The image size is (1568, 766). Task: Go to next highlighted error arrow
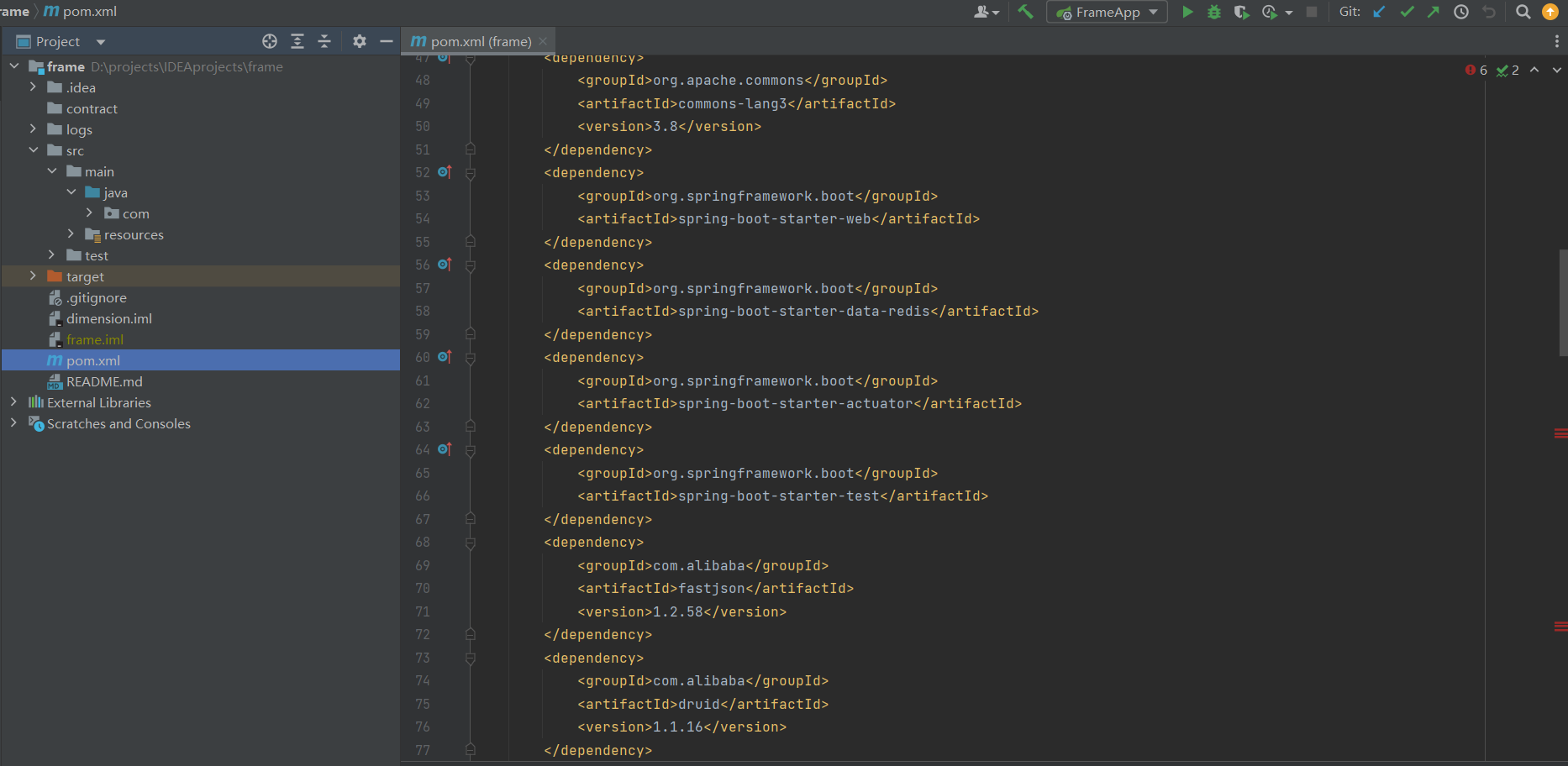pos(1557,70)
